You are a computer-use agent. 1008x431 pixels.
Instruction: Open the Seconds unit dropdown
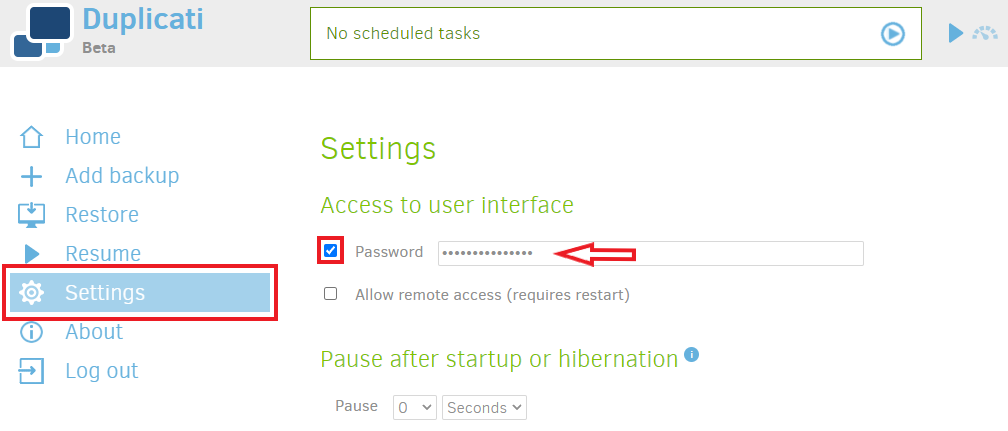(484, 407)
